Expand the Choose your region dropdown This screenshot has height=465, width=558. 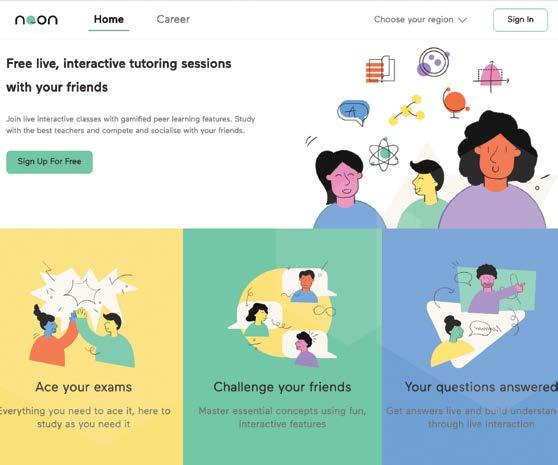coord(420,20)
